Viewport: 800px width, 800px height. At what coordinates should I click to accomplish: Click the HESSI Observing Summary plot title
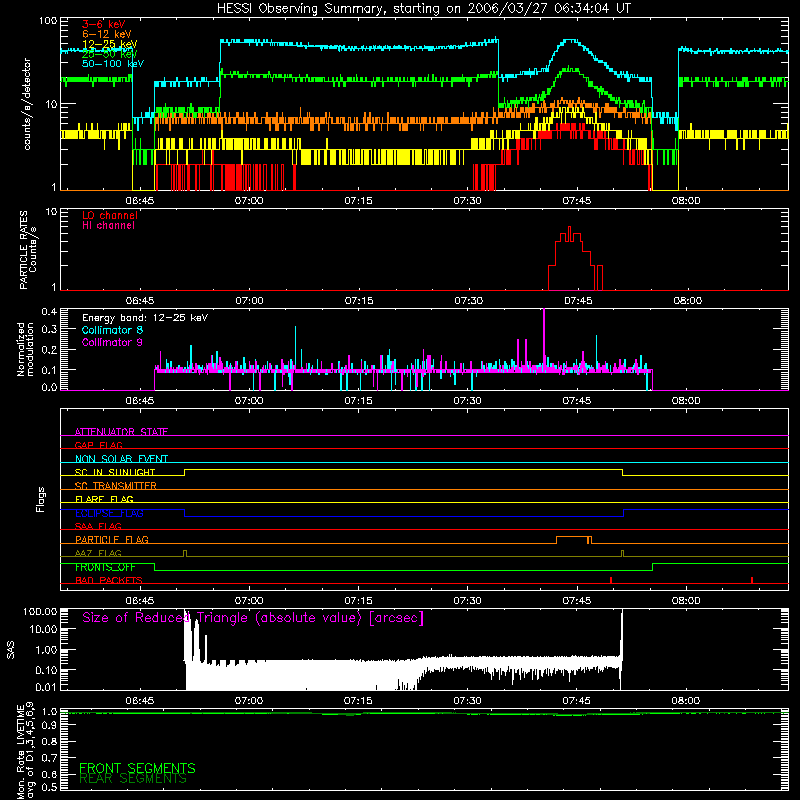[423, 8]
